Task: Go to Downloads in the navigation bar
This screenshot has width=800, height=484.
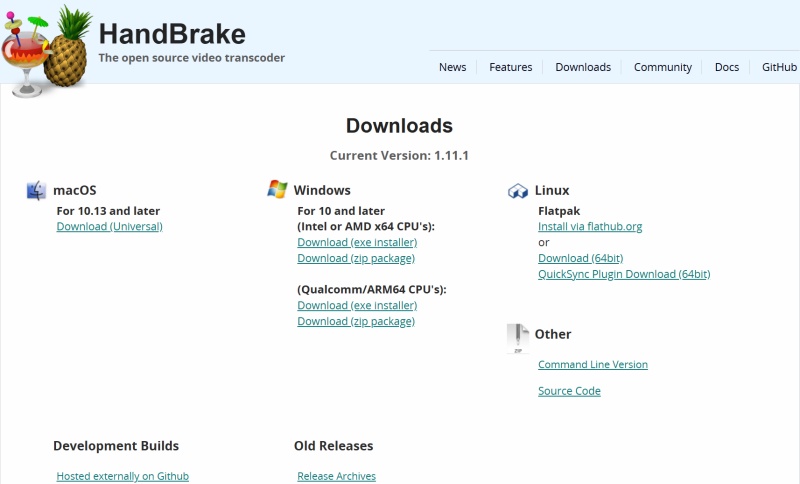Action: (583, 67)
